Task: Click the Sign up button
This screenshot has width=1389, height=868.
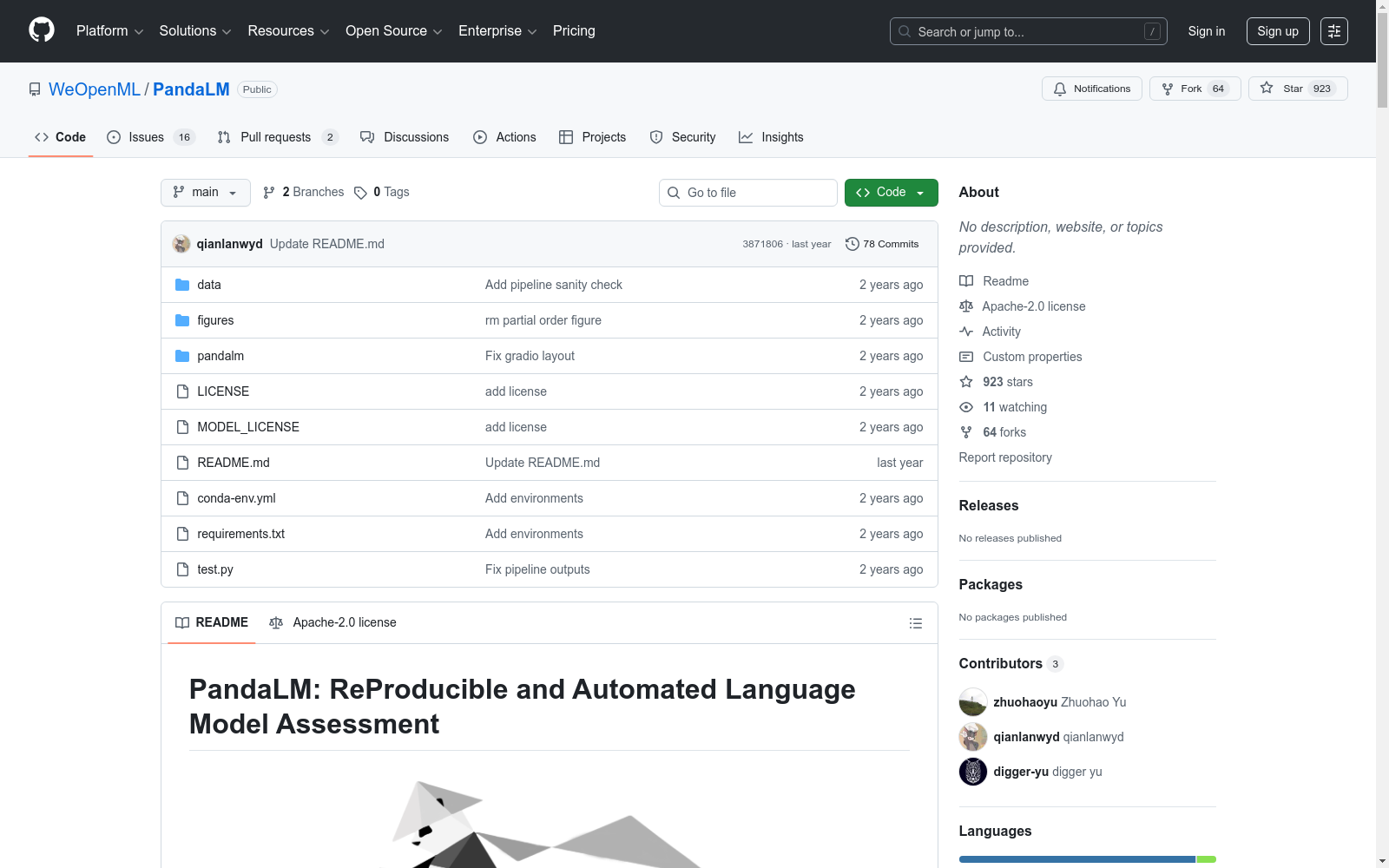Action: click(1277, 31)
